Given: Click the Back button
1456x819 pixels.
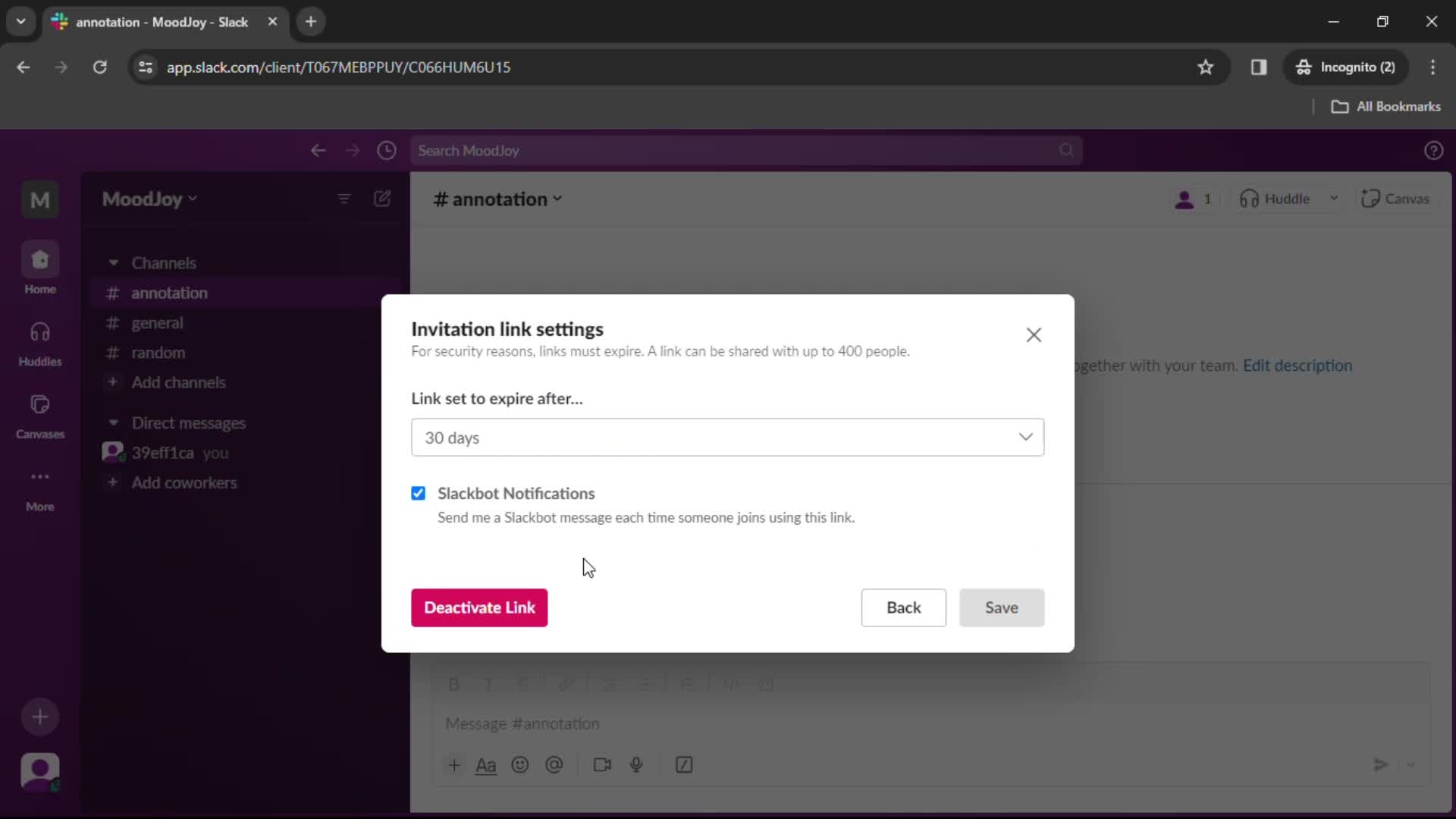Looking at the screenshot, I should pos(904,608).
